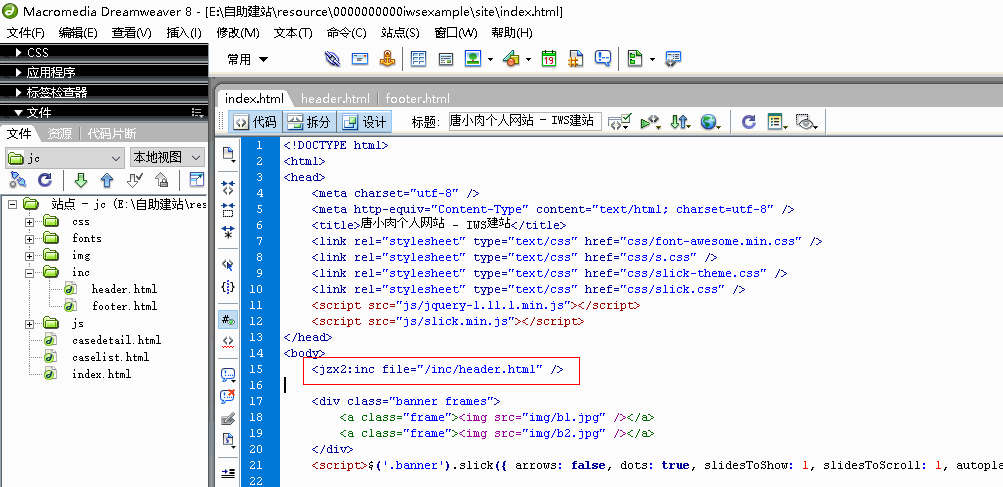Open Visual Aids eye menu
This screenshot has width=1003, height=487.
point(807,122)
